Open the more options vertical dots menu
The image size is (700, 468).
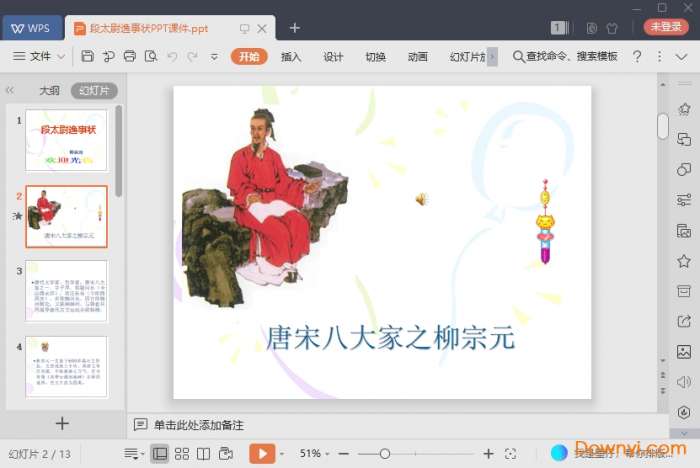(x=659, y=56)
